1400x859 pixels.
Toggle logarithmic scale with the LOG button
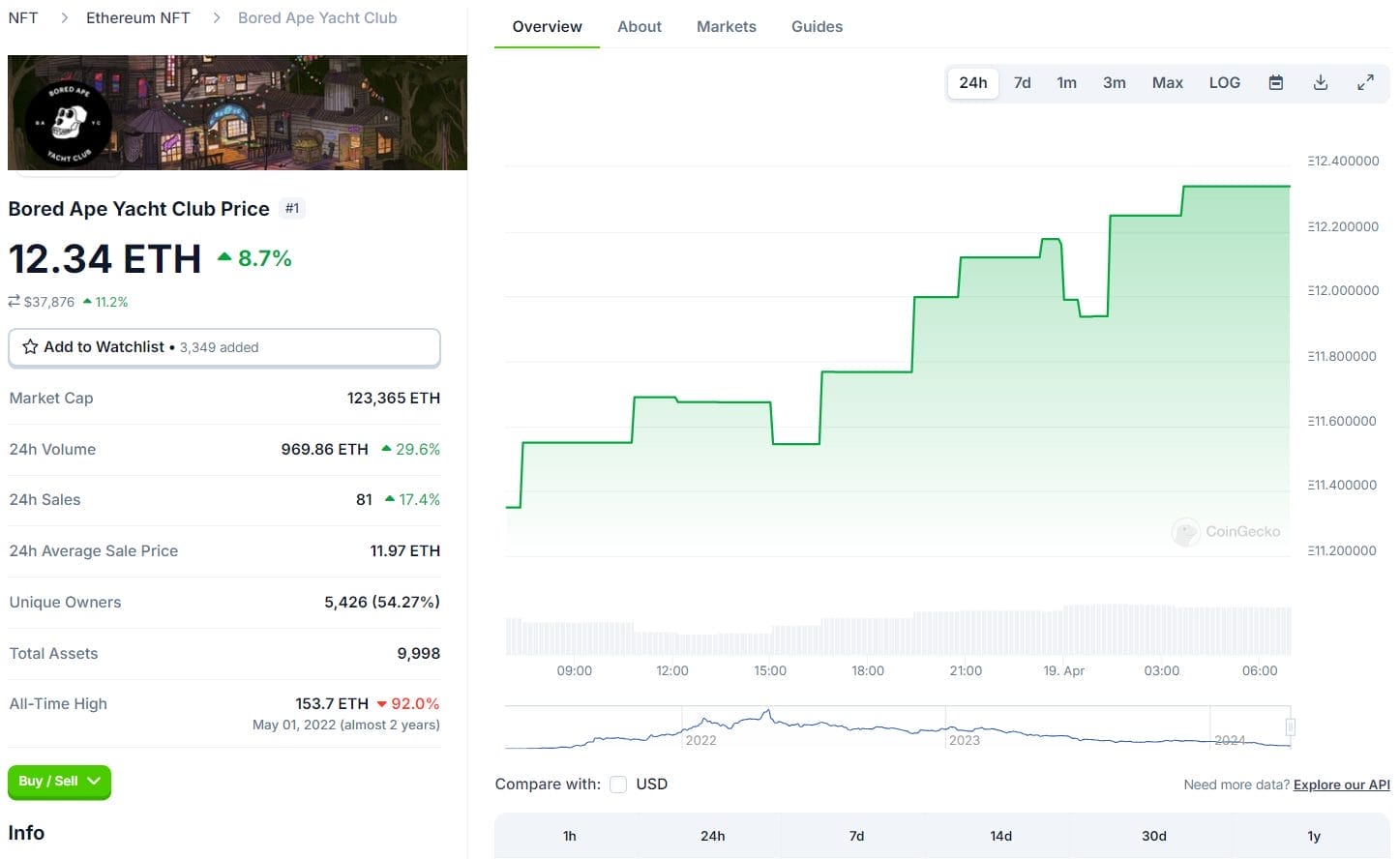point(1224,82)
